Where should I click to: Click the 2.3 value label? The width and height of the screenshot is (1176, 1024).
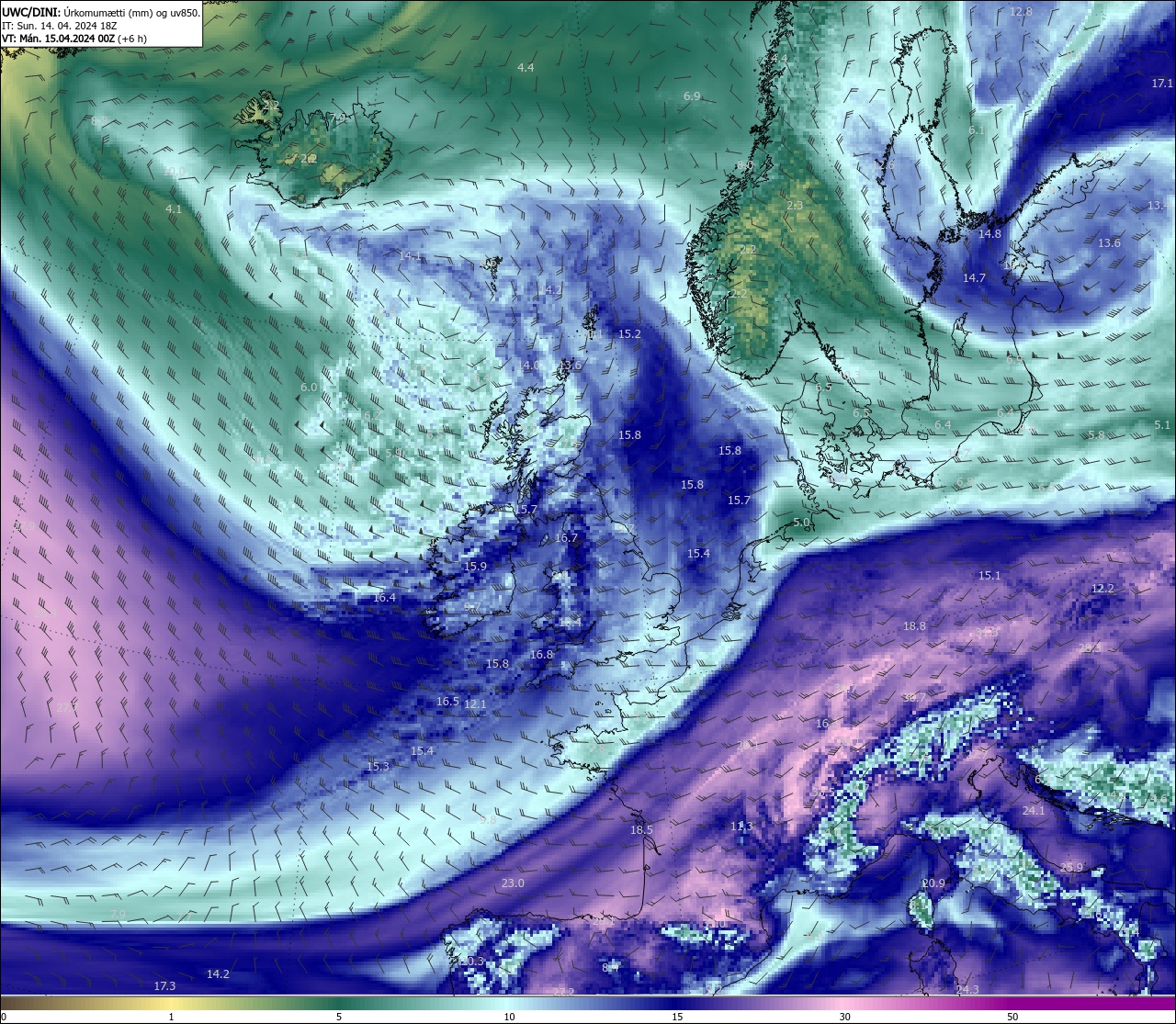point(795,206)
